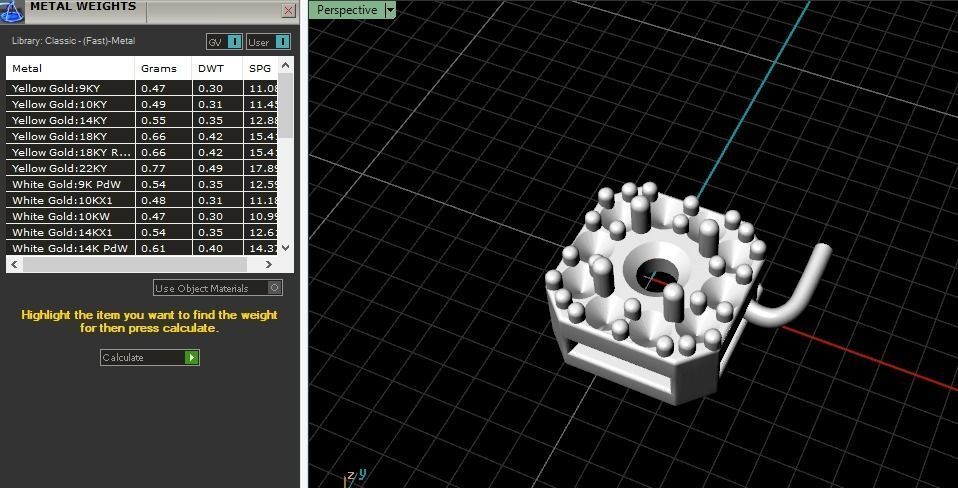Select the White Gold:9K PdW row
958x488 pixels.
pos(142,184)
